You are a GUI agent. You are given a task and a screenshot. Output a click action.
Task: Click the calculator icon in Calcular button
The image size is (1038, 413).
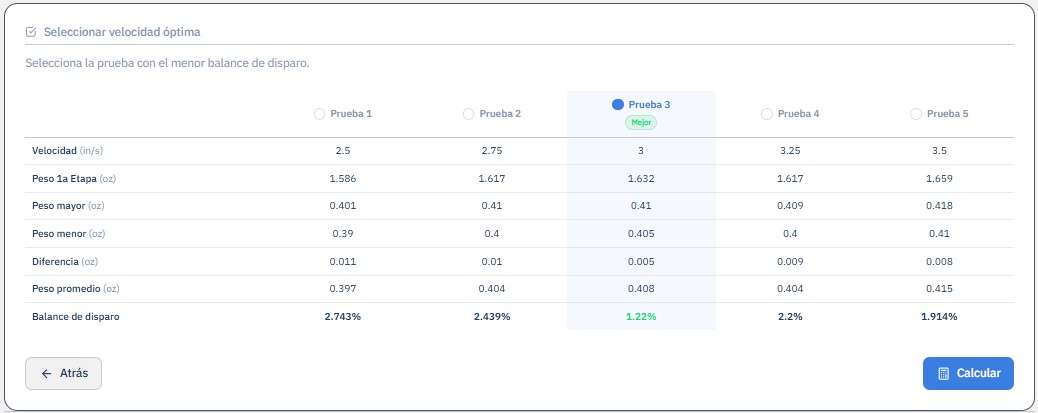pos(944,373)
